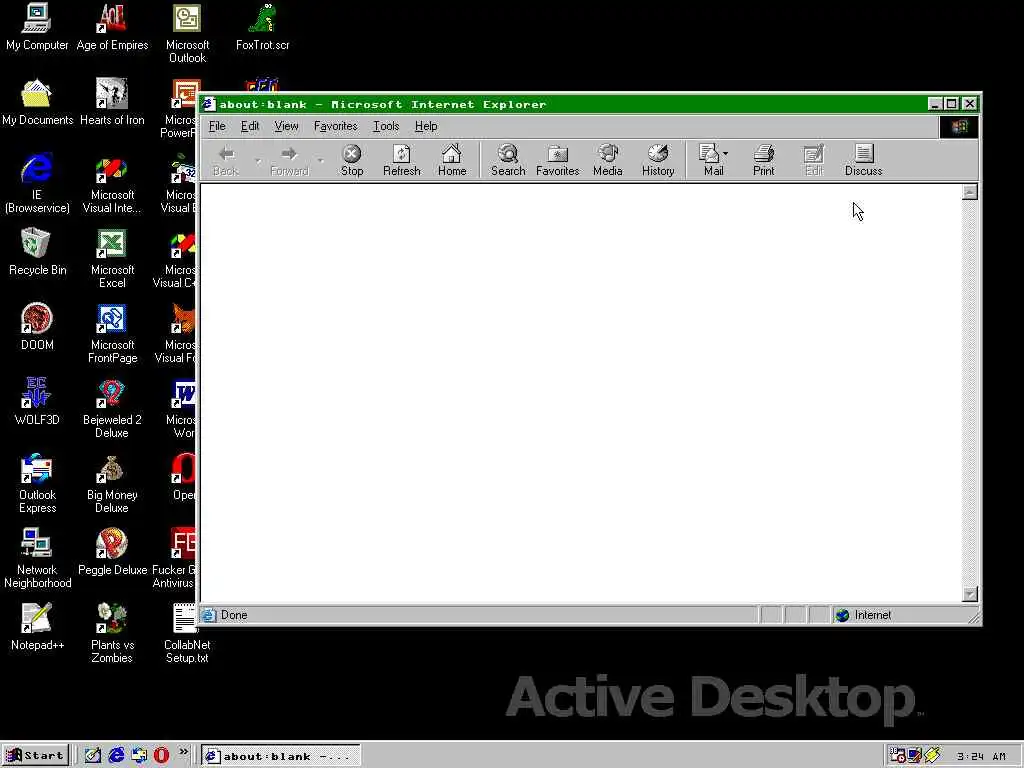Click the Start button

(35, 756)
